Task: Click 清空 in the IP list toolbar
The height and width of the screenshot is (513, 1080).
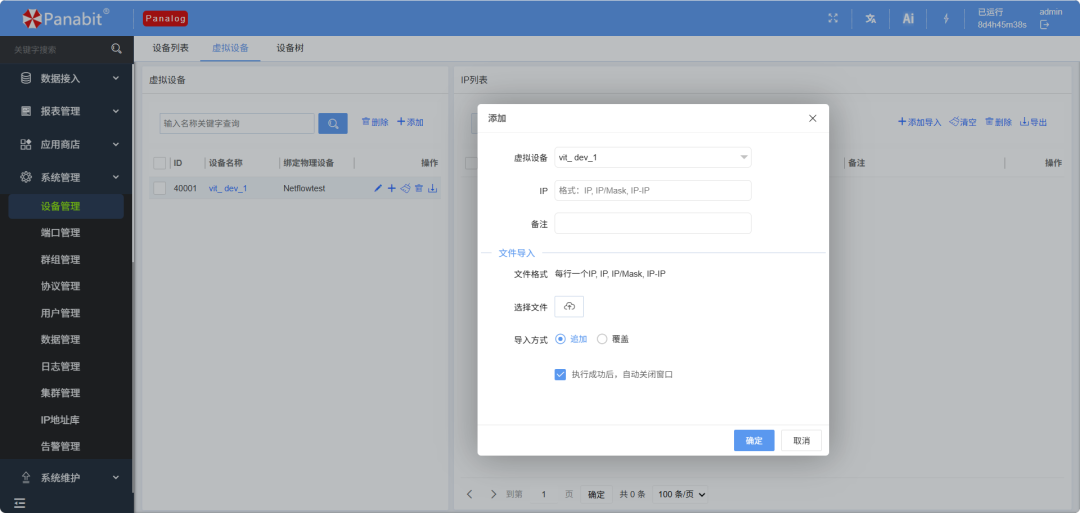Action: [963, 123]
